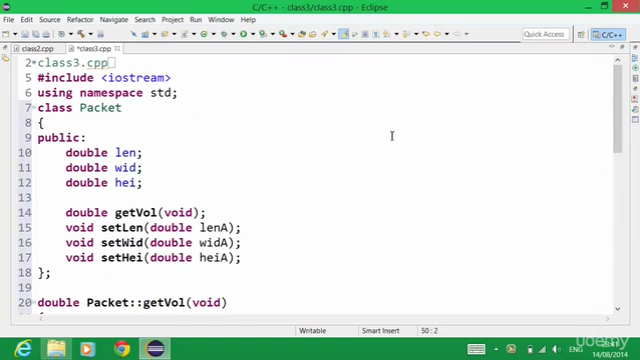
Task: Collapse the class Packet fold marker
Action: coord(34,107)
